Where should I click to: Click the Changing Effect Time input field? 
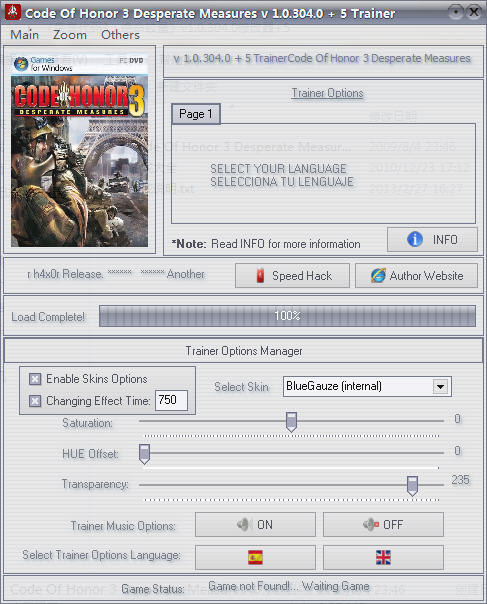[171, 400]
